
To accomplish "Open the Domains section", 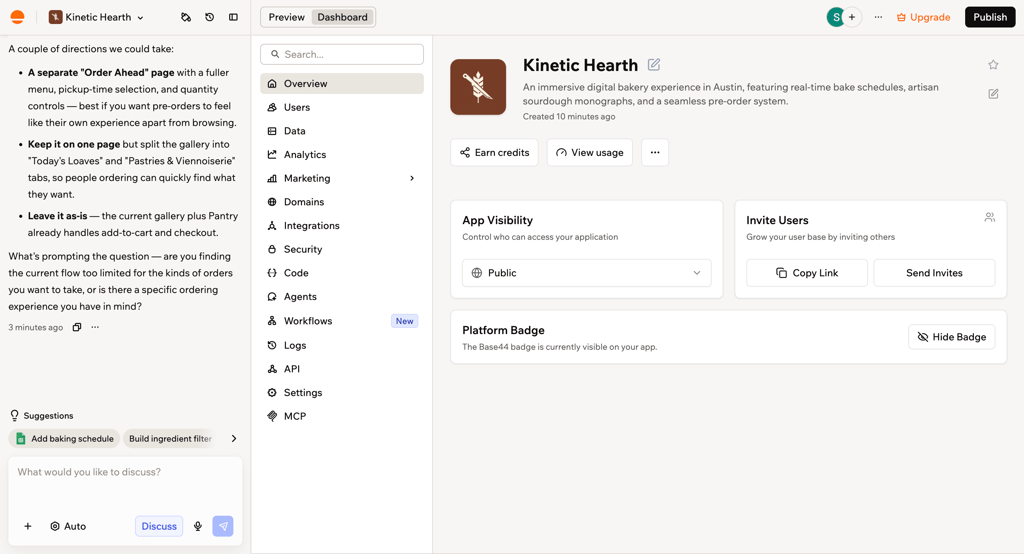I will pos(342,202).
